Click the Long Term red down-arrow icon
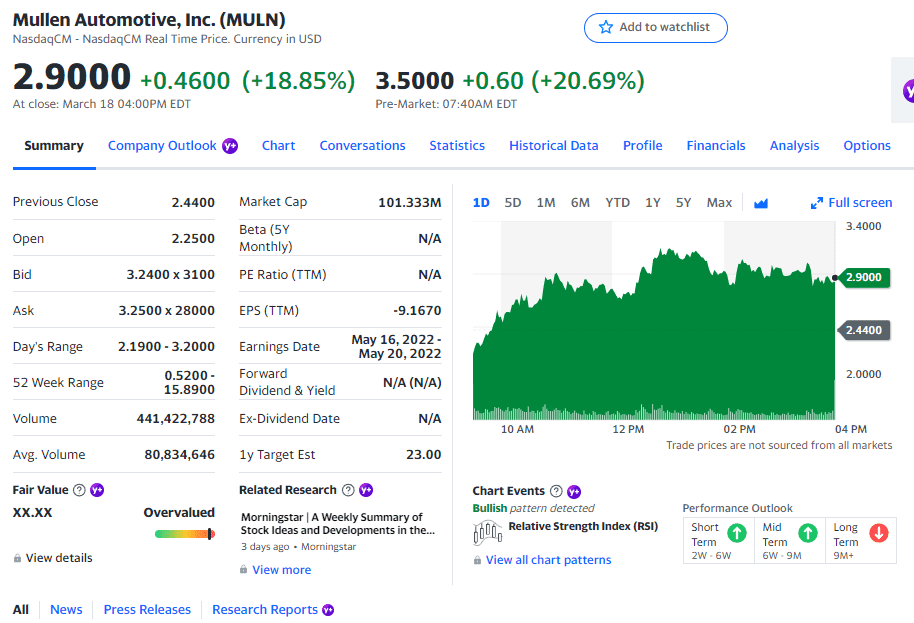This screenshot has width=914, height=623. point(879,533)
